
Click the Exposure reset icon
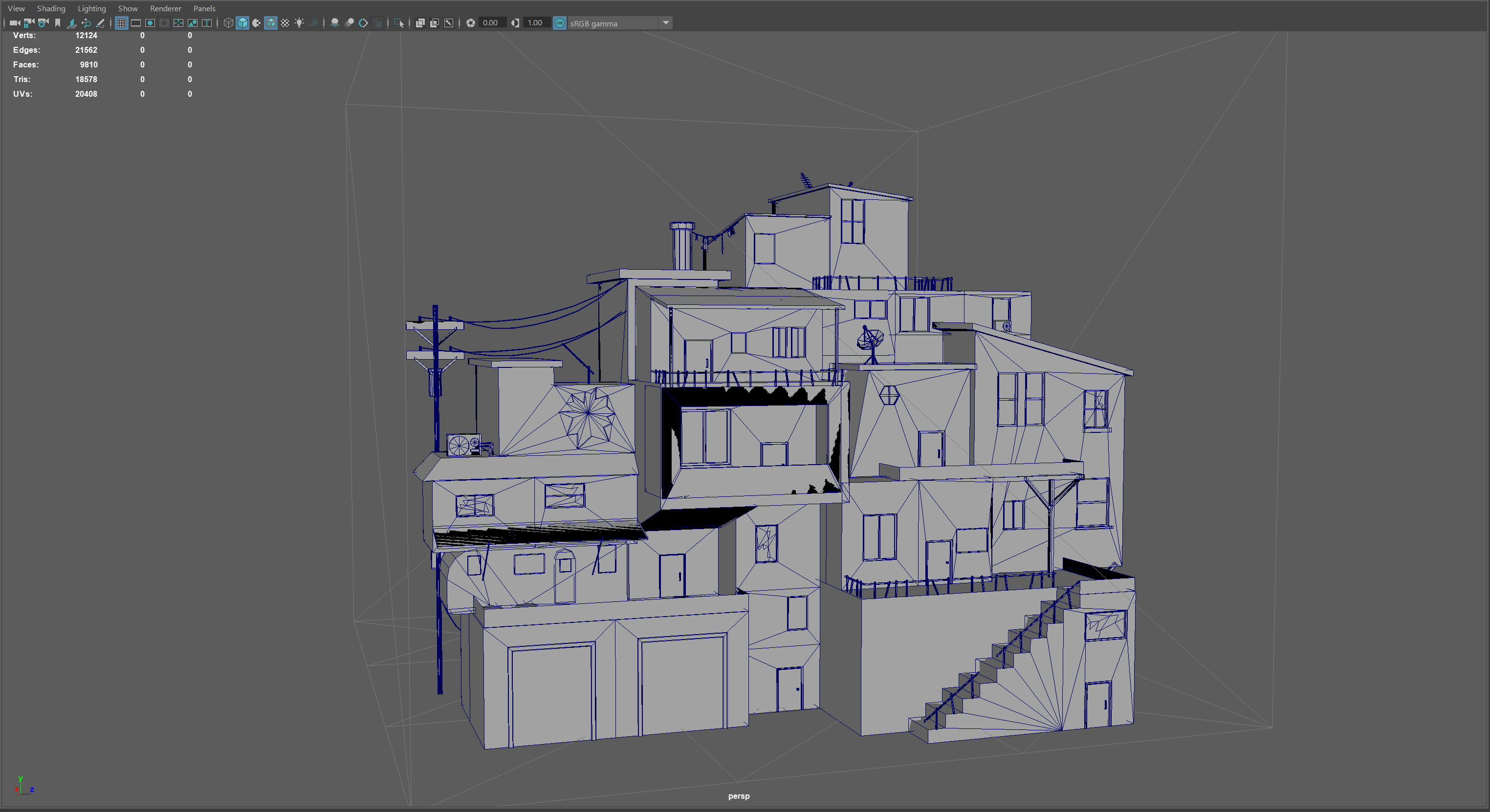click(x=471, y=23)
